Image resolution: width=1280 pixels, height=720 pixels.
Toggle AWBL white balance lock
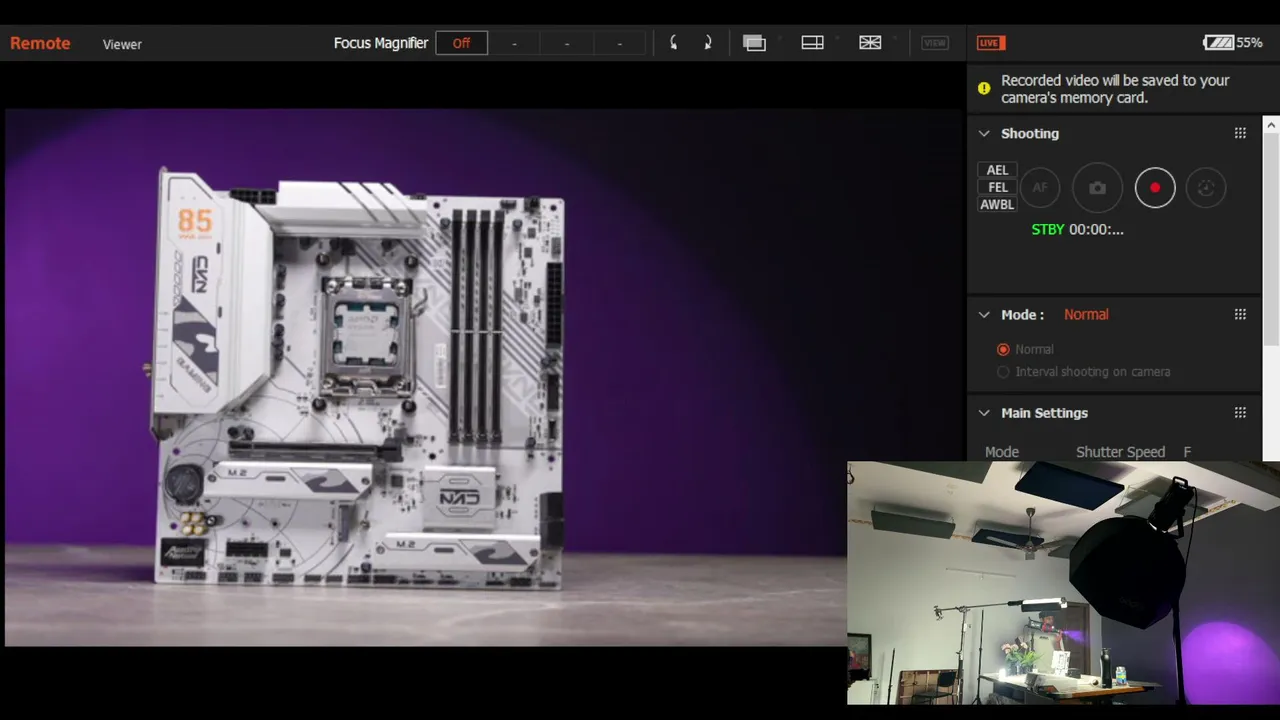[x=997, y=204]
